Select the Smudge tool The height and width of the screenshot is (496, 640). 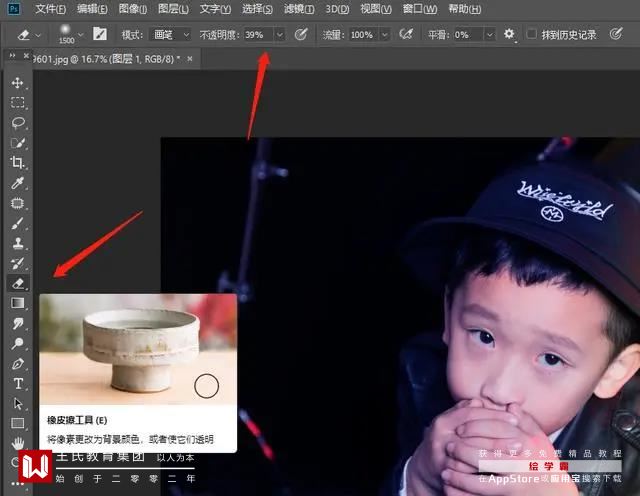[17, 323]
